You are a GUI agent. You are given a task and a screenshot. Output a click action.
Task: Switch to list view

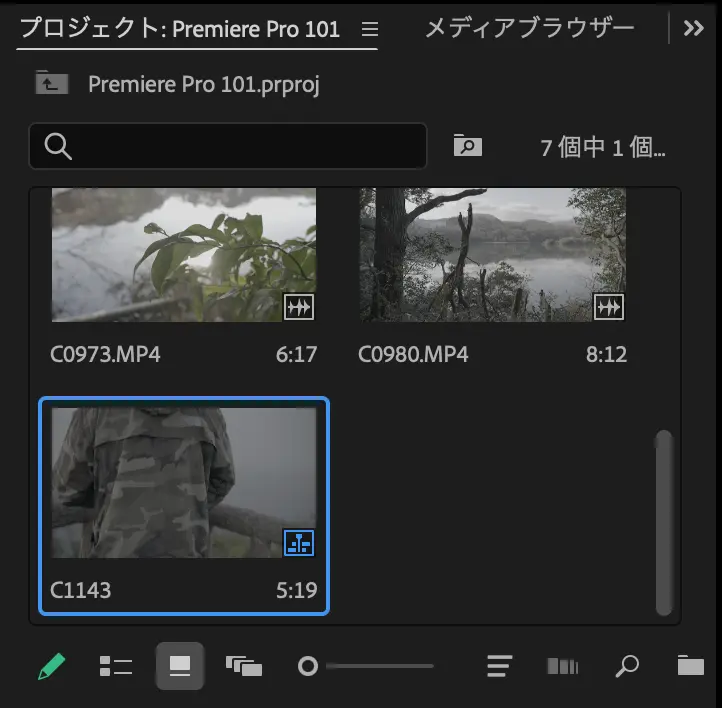pyautogui.click(x=116, y=666)
